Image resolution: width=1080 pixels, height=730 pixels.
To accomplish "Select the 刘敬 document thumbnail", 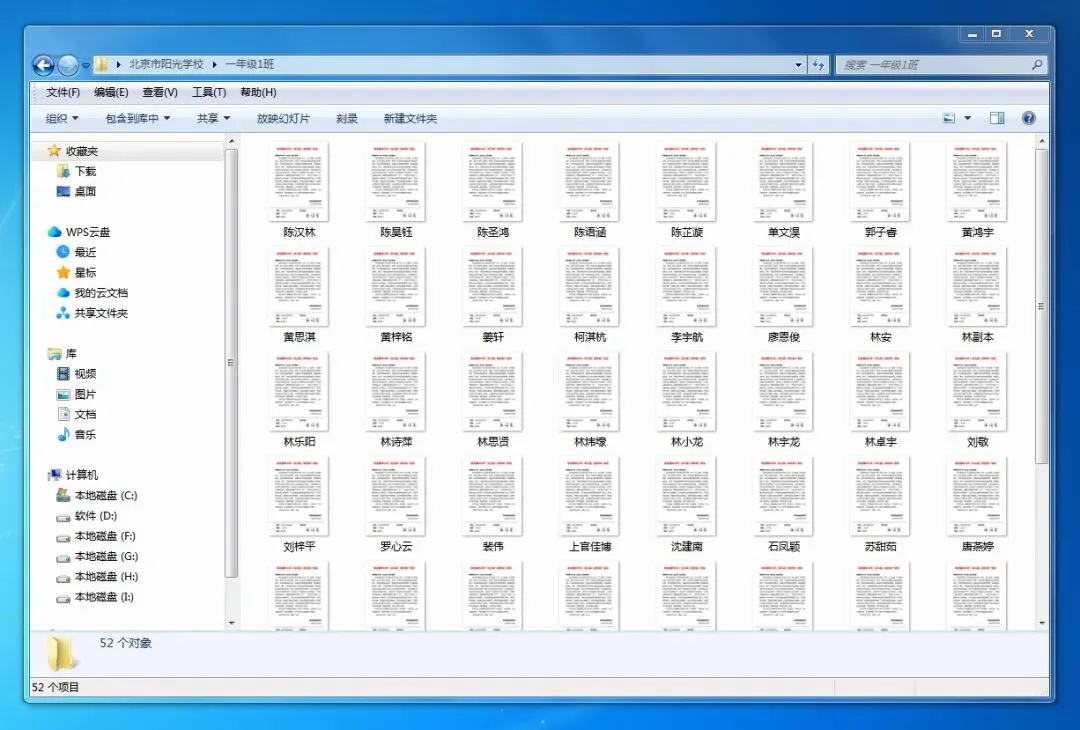I will [x=977, y=391].
